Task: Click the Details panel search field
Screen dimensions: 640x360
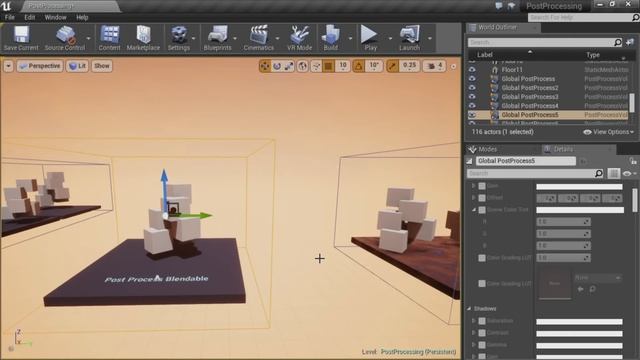Action: pos(535,173)
